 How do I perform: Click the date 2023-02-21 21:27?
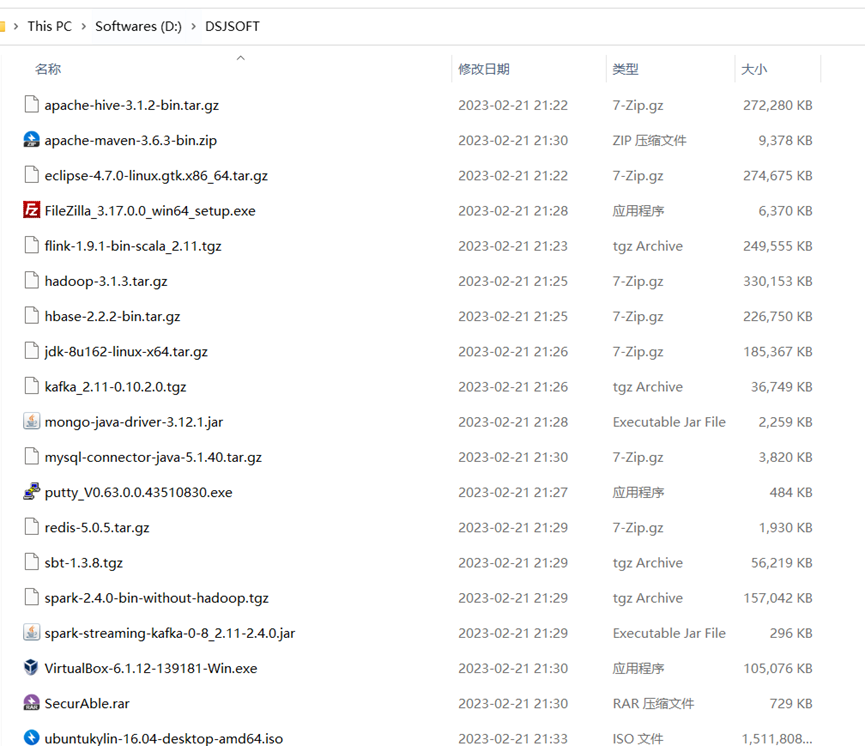pyautogui.click(x=513, y=492)
